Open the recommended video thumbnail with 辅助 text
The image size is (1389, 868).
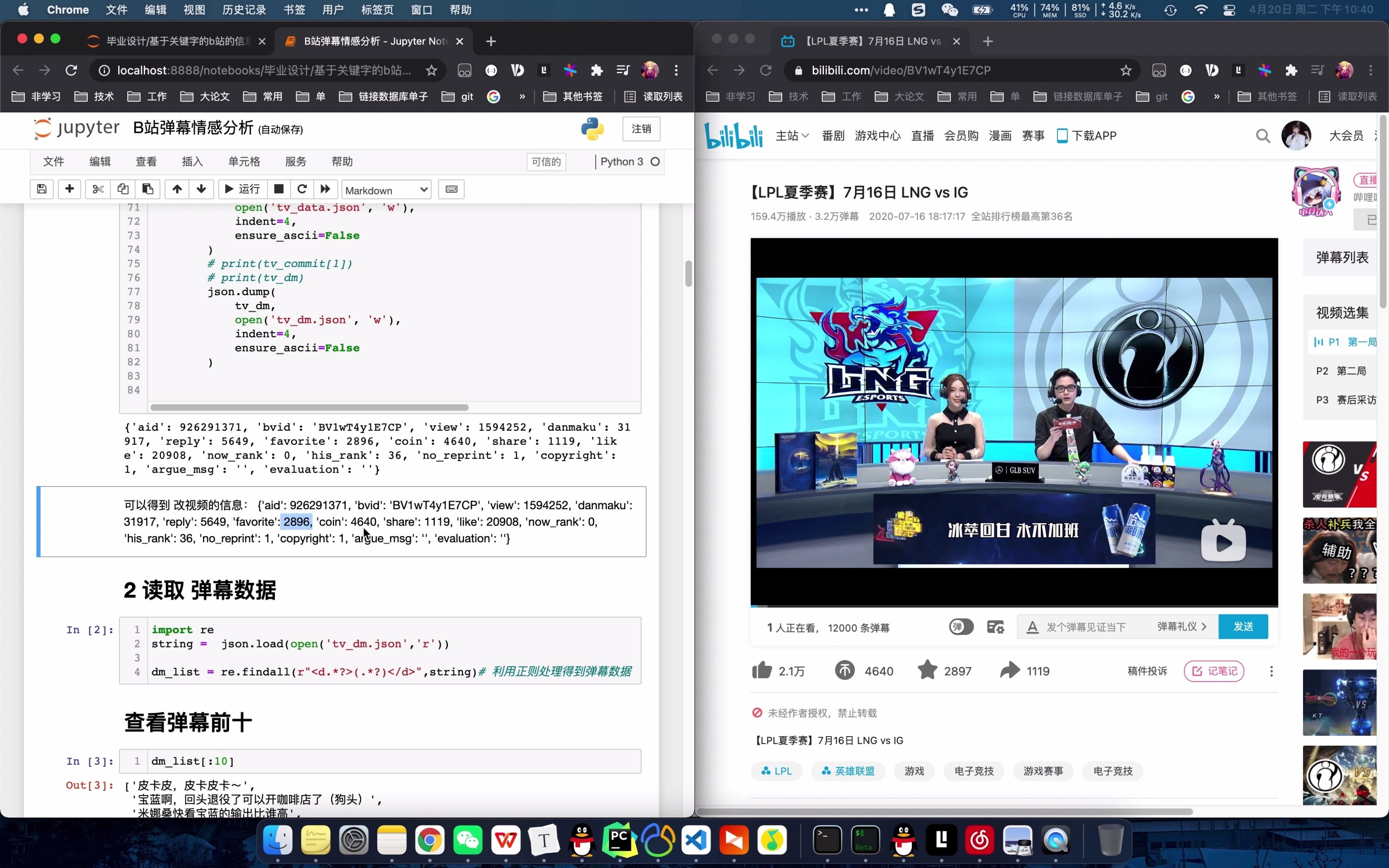[x=1339, y=550]
